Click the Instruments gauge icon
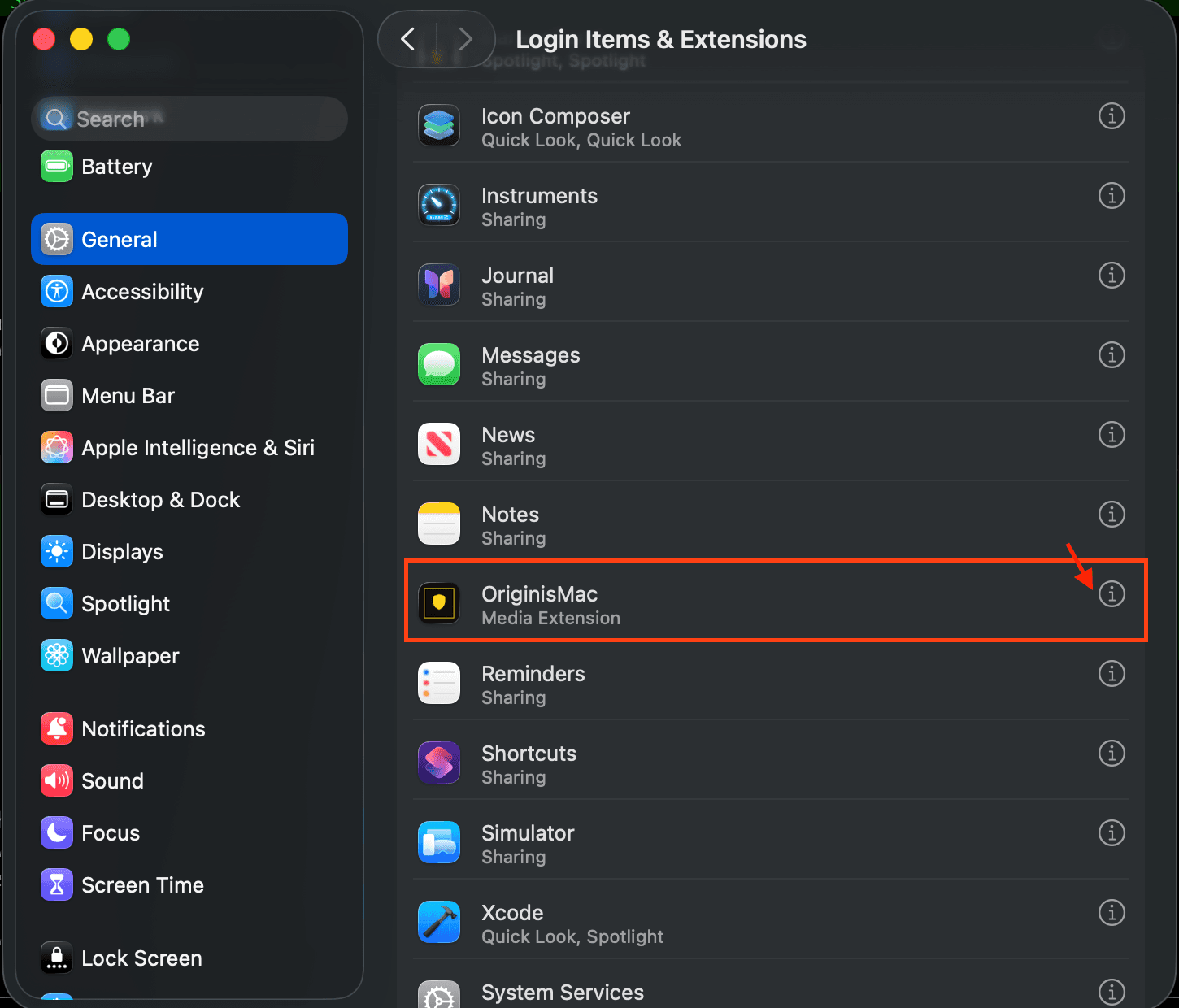Screen dimensions: 1179x1008 click(438, 205)
